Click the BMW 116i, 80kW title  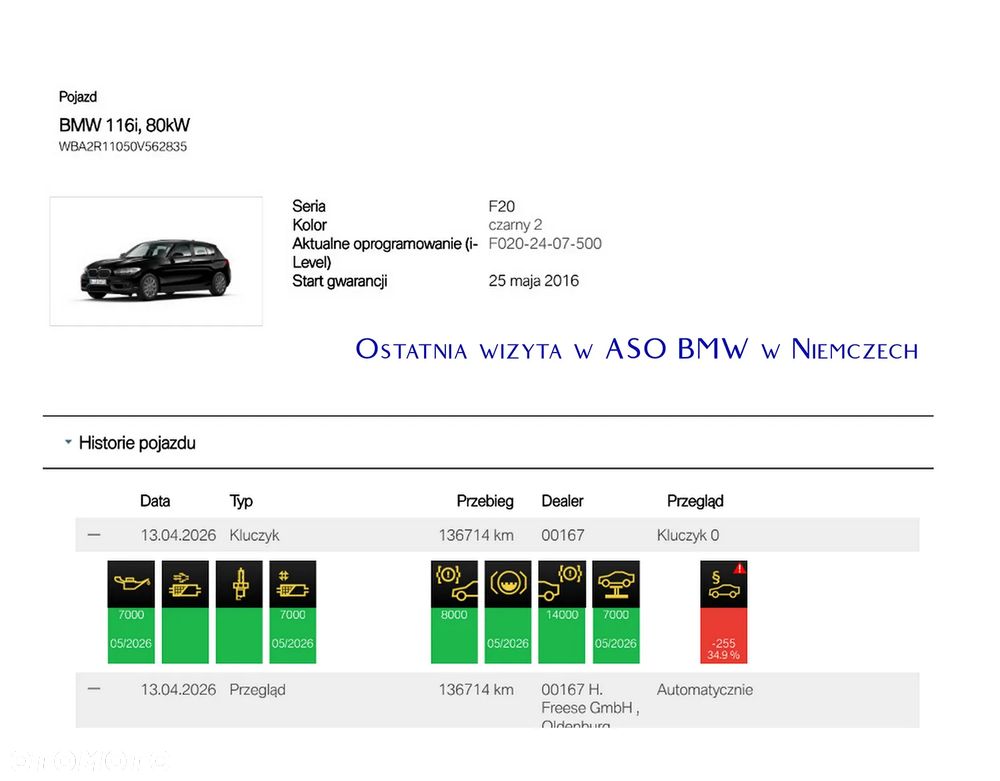tap(124, 125)
